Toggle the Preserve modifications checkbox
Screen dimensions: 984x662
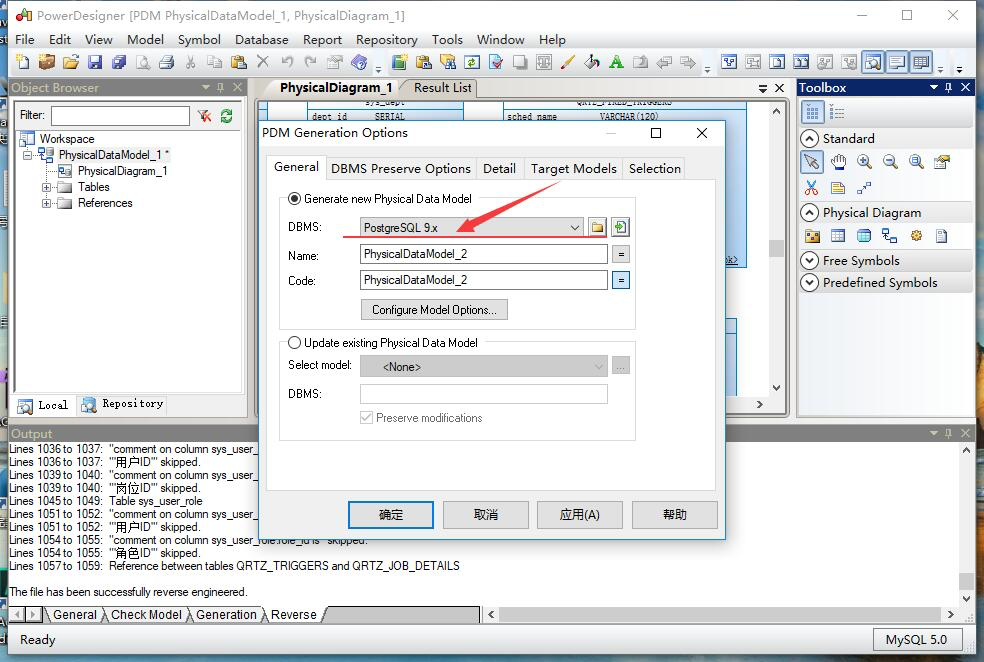366,418
